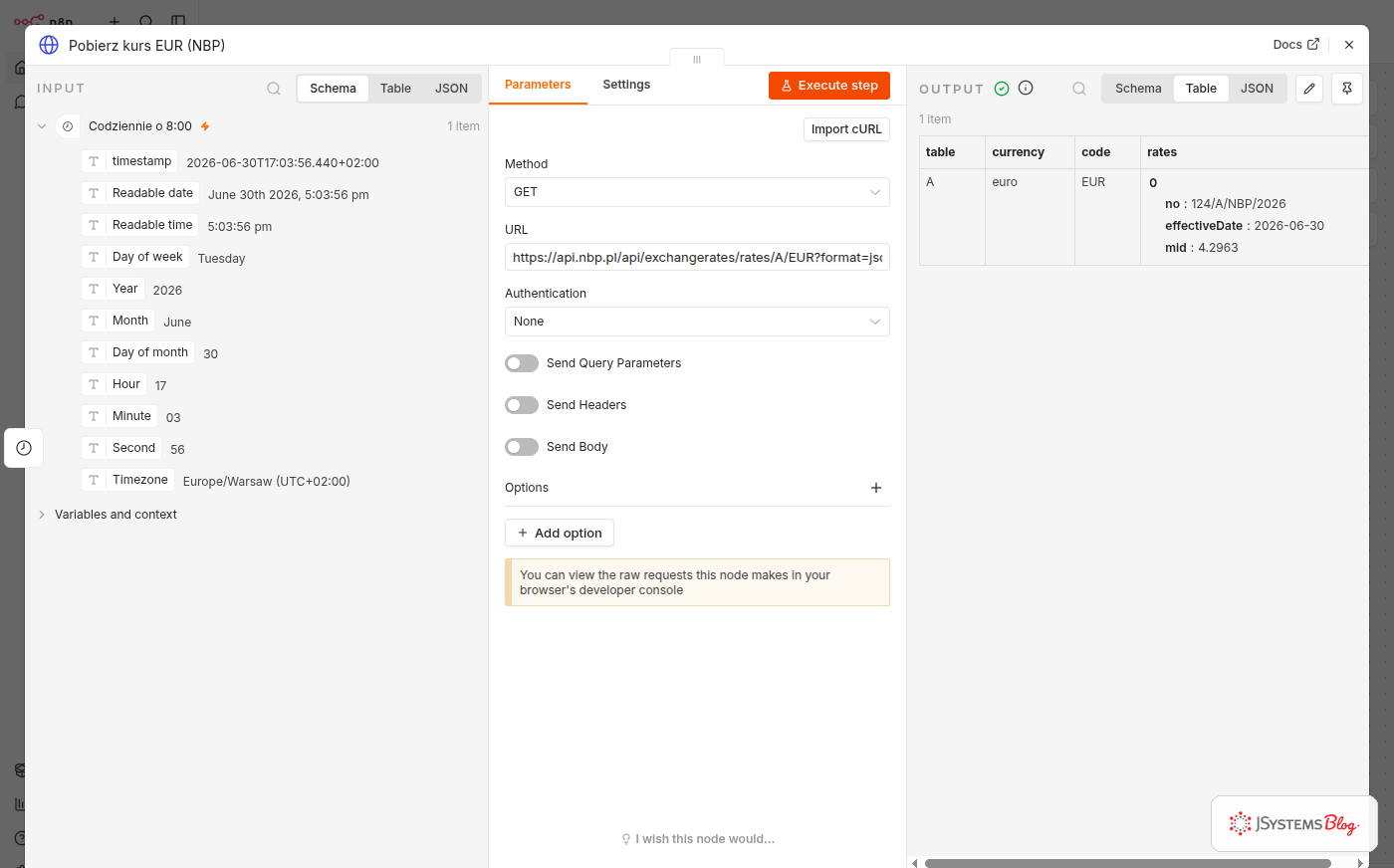The width and height of the screenshot is (1394, 868).
Task: Click the green output success checkmark
Action: coord(1002,89)
